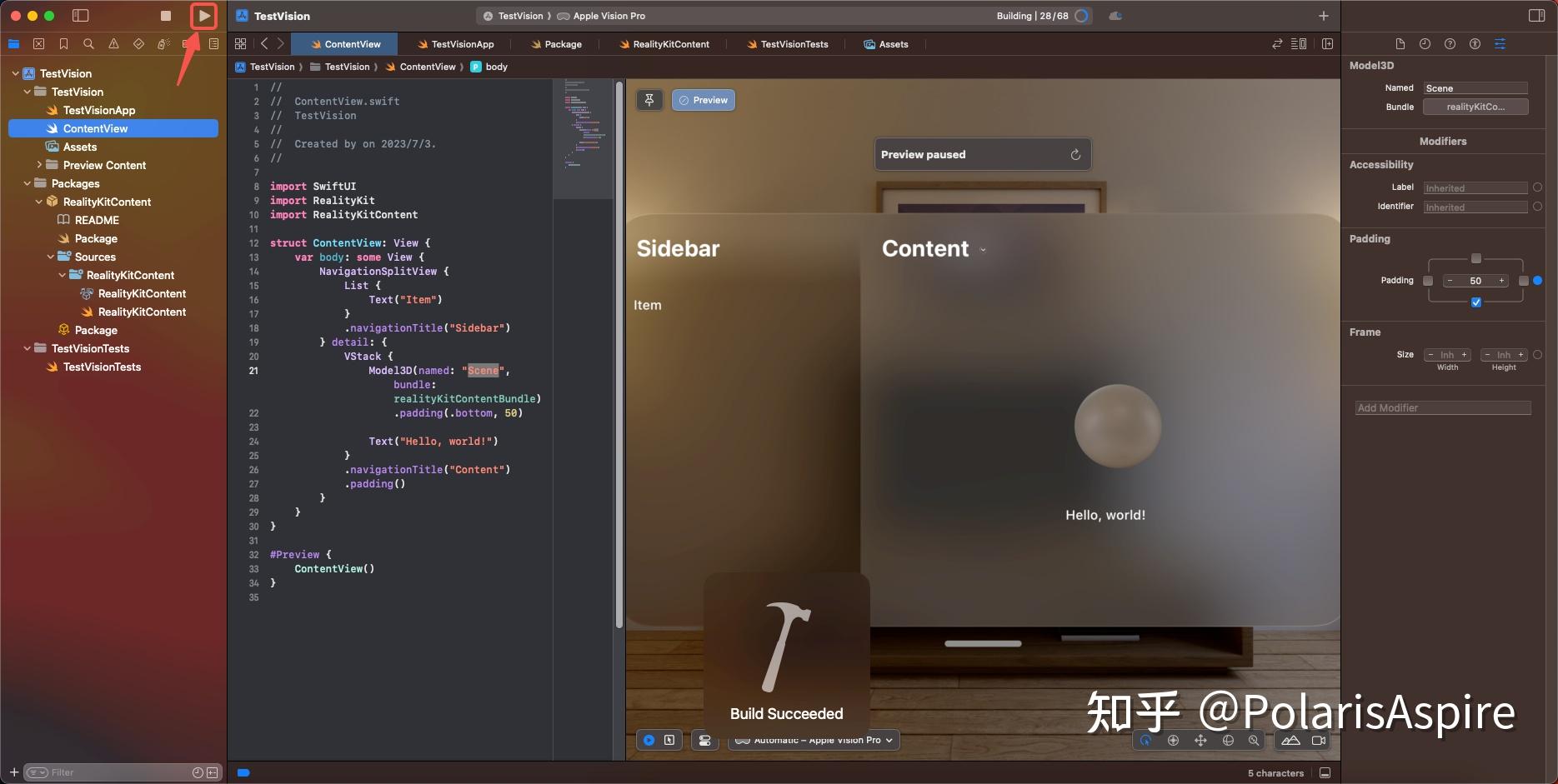
Task: Click the accessibility Label circle indicator
Action: pyautogui.click(x=1538, y=187)
